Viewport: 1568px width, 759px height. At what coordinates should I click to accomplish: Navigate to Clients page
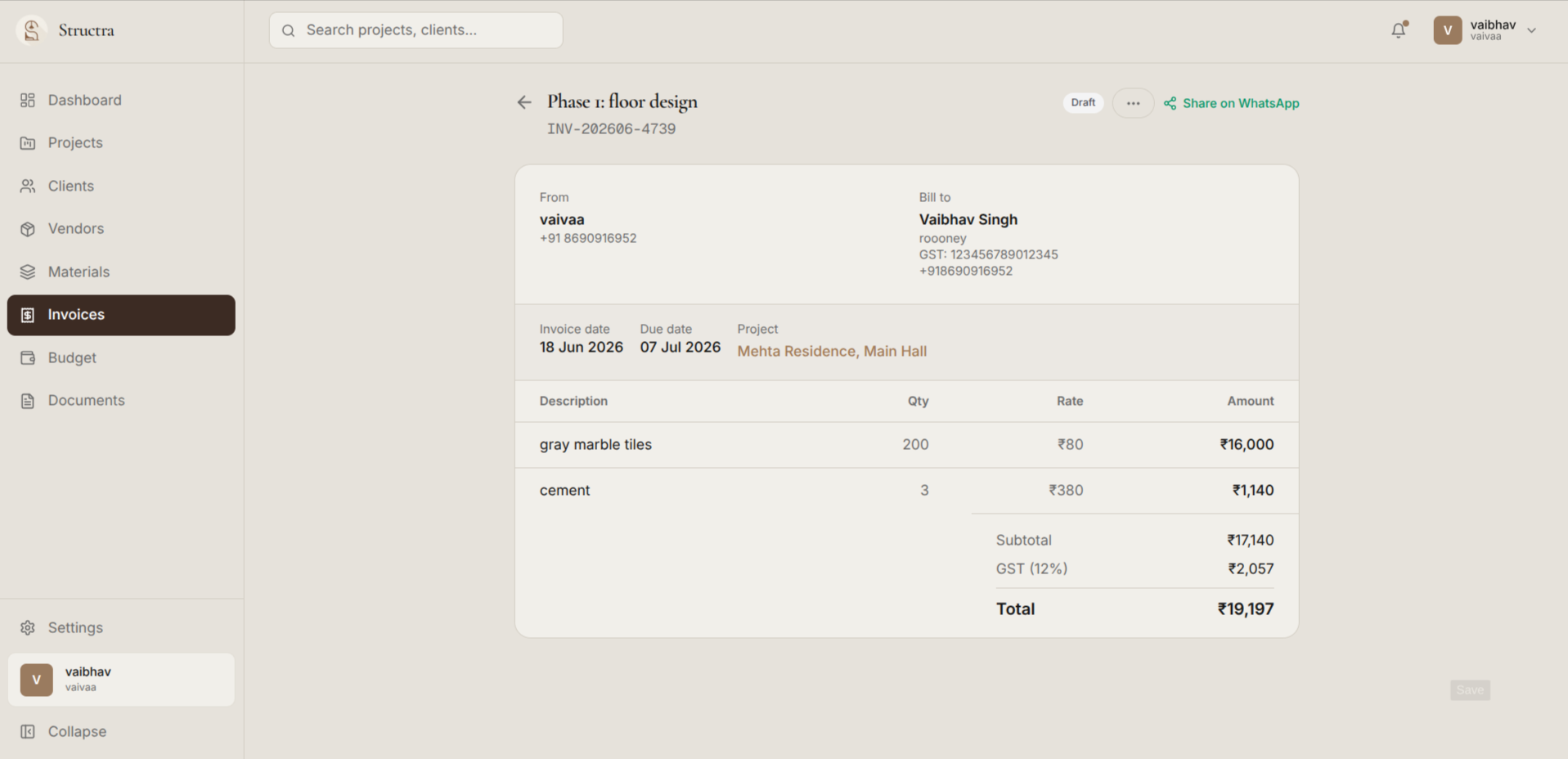(x=121, y=186)
